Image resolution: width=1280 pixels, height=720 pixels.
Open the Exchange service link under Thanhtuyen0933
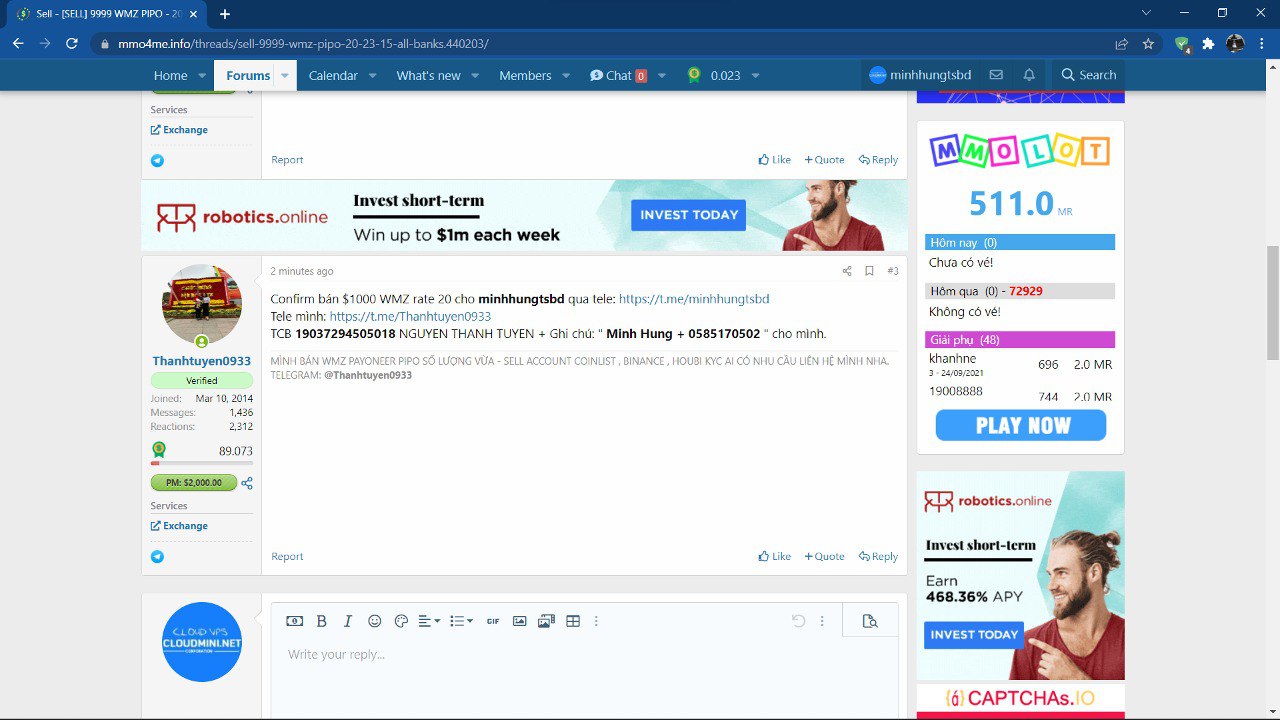[179, 526]
